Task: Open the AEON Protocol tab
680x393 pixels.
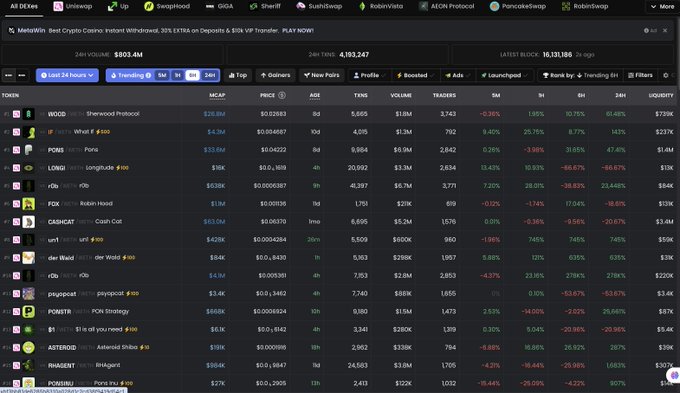Action: coord(447,7)
